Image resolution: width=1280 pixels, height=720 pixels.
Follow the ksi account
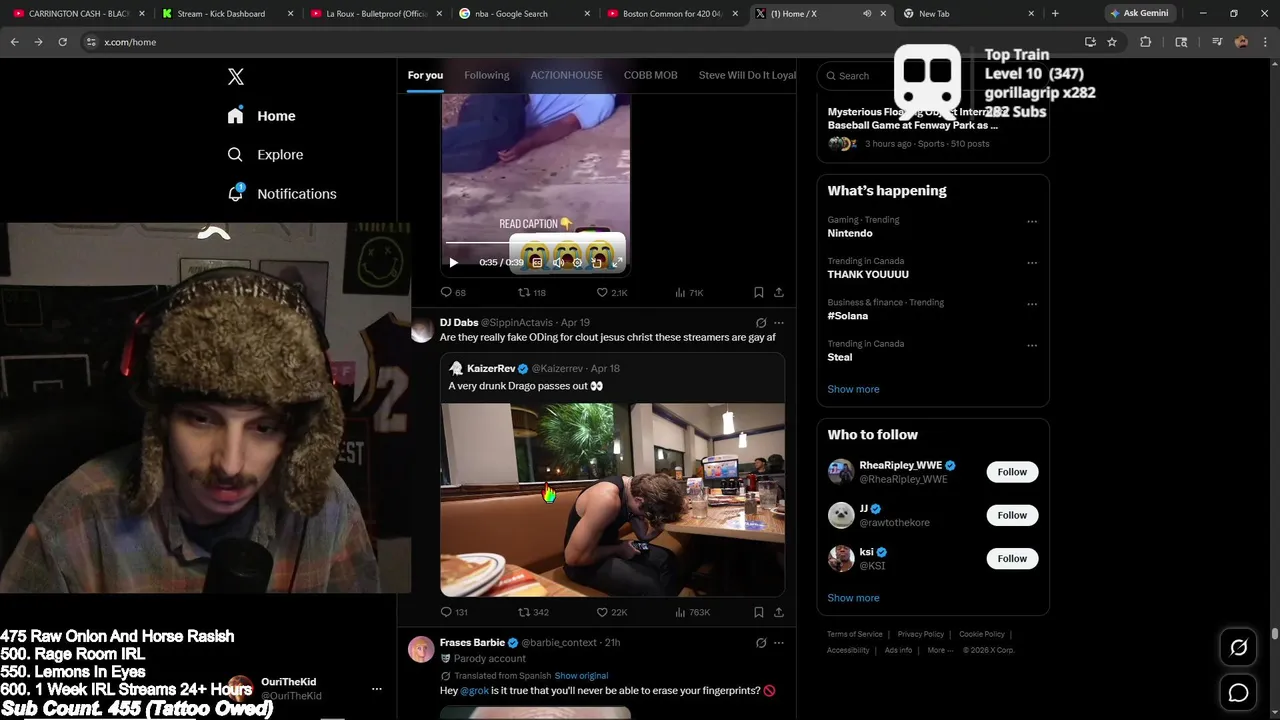[1012, 559]
